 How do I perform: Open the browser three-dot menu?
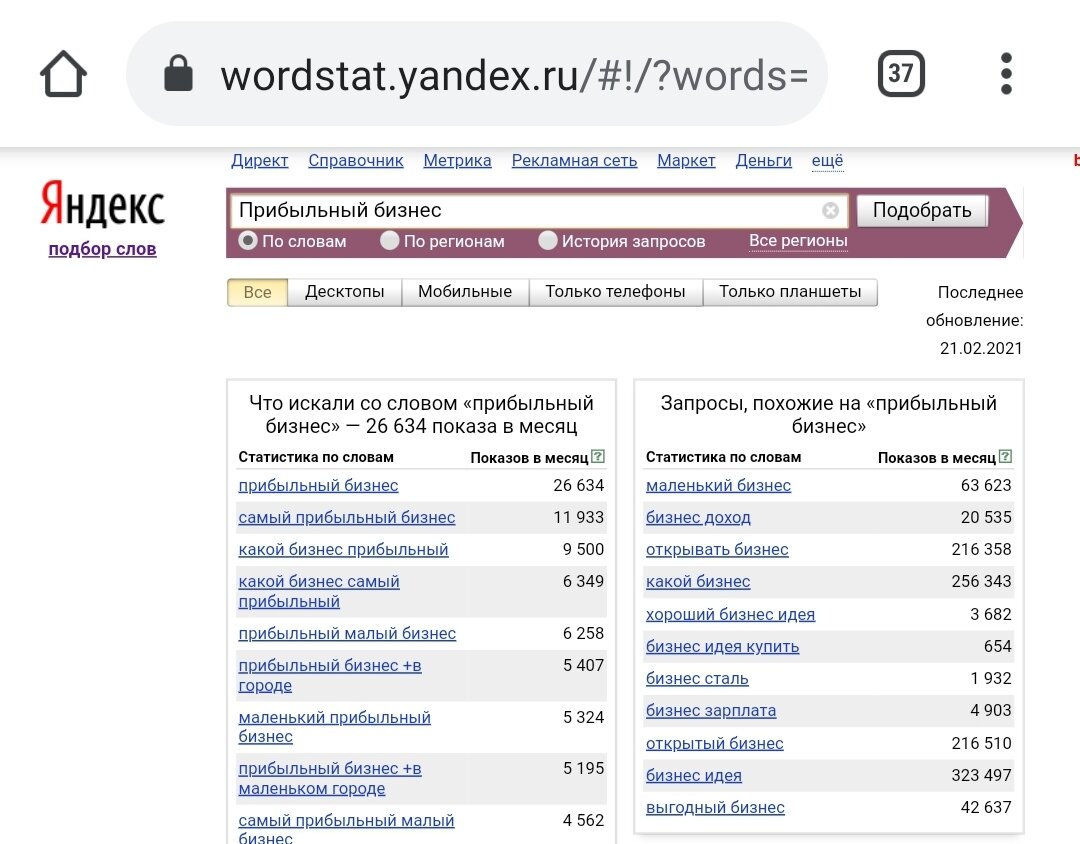[x=1006, y=74]
